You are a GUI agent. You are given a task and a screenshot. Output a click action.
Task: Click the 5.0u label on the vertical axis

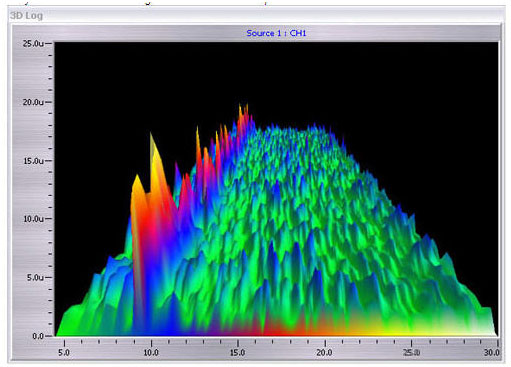tap(35, 277)
